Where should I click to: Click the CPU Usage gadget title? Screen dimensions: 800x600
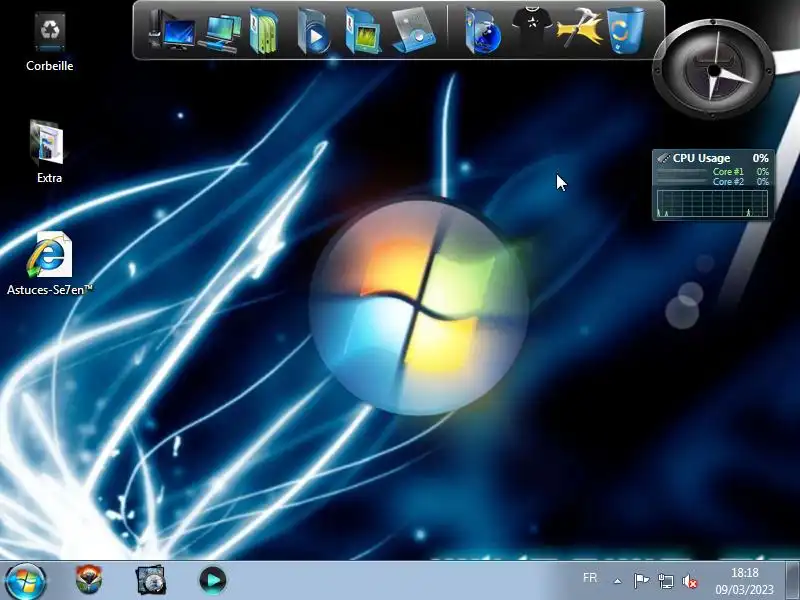[x=701, y=158]
